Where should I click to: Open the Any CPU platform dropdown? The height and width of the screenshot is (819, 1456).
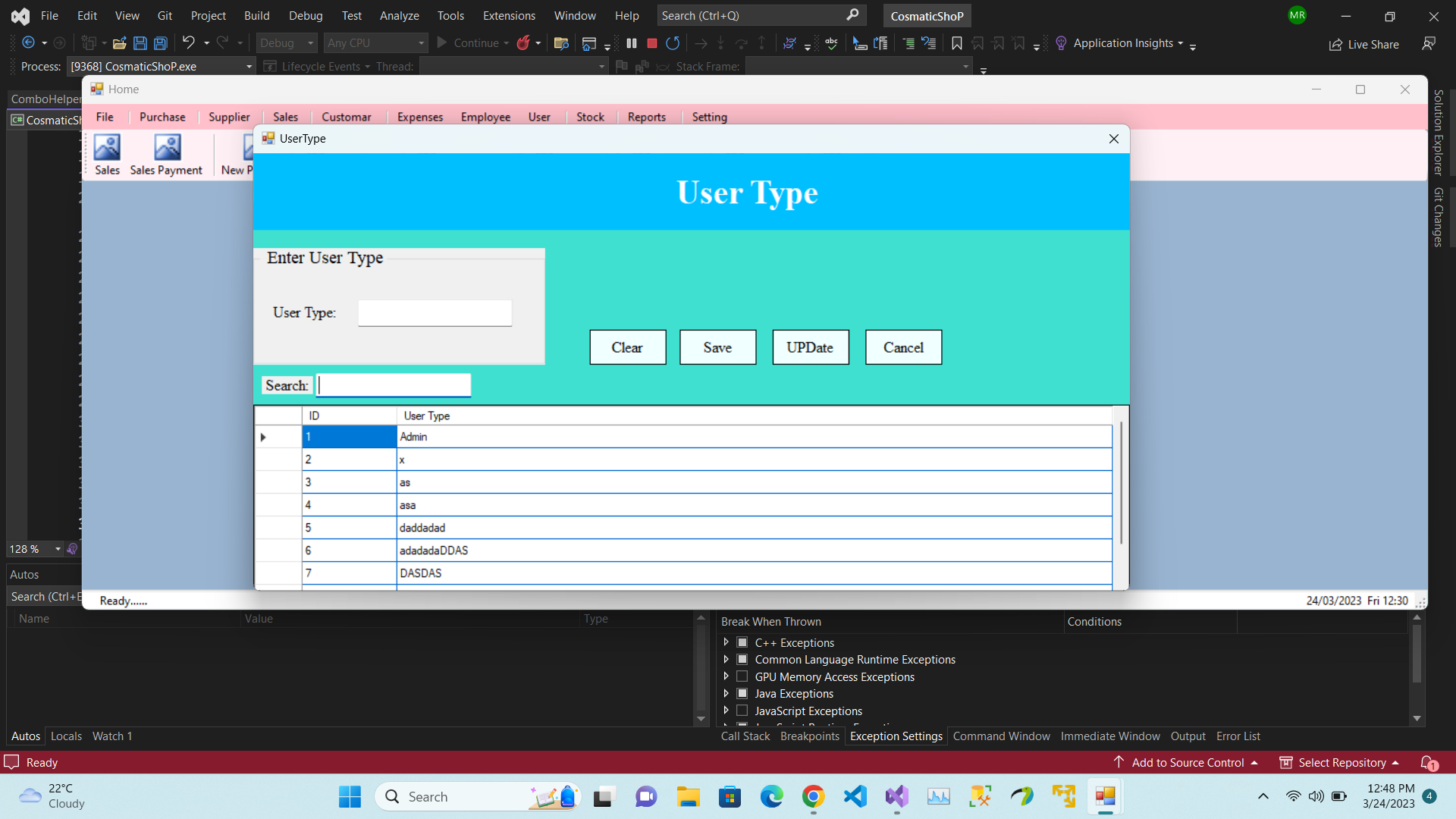click(375, 43)
